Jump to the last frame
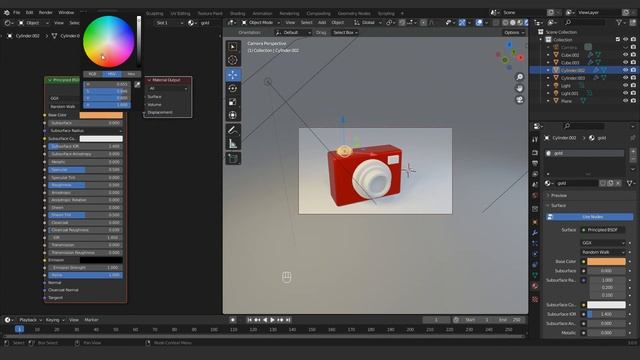Image resolution: width=640 pixels, height=360 pixels. coord(288,320)
